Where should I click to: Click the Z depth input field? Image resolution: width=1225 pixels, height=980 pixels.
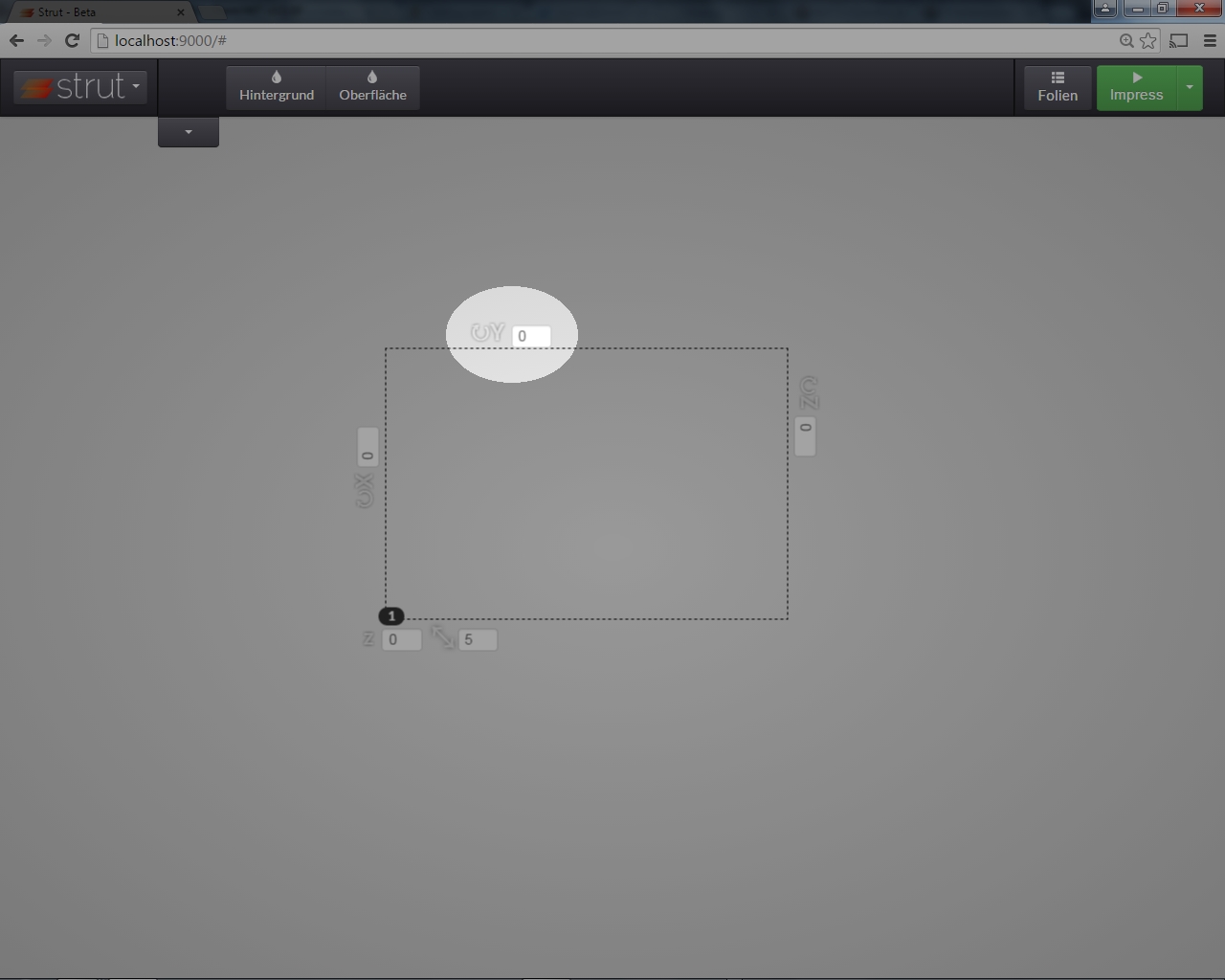tap(401, 639)
